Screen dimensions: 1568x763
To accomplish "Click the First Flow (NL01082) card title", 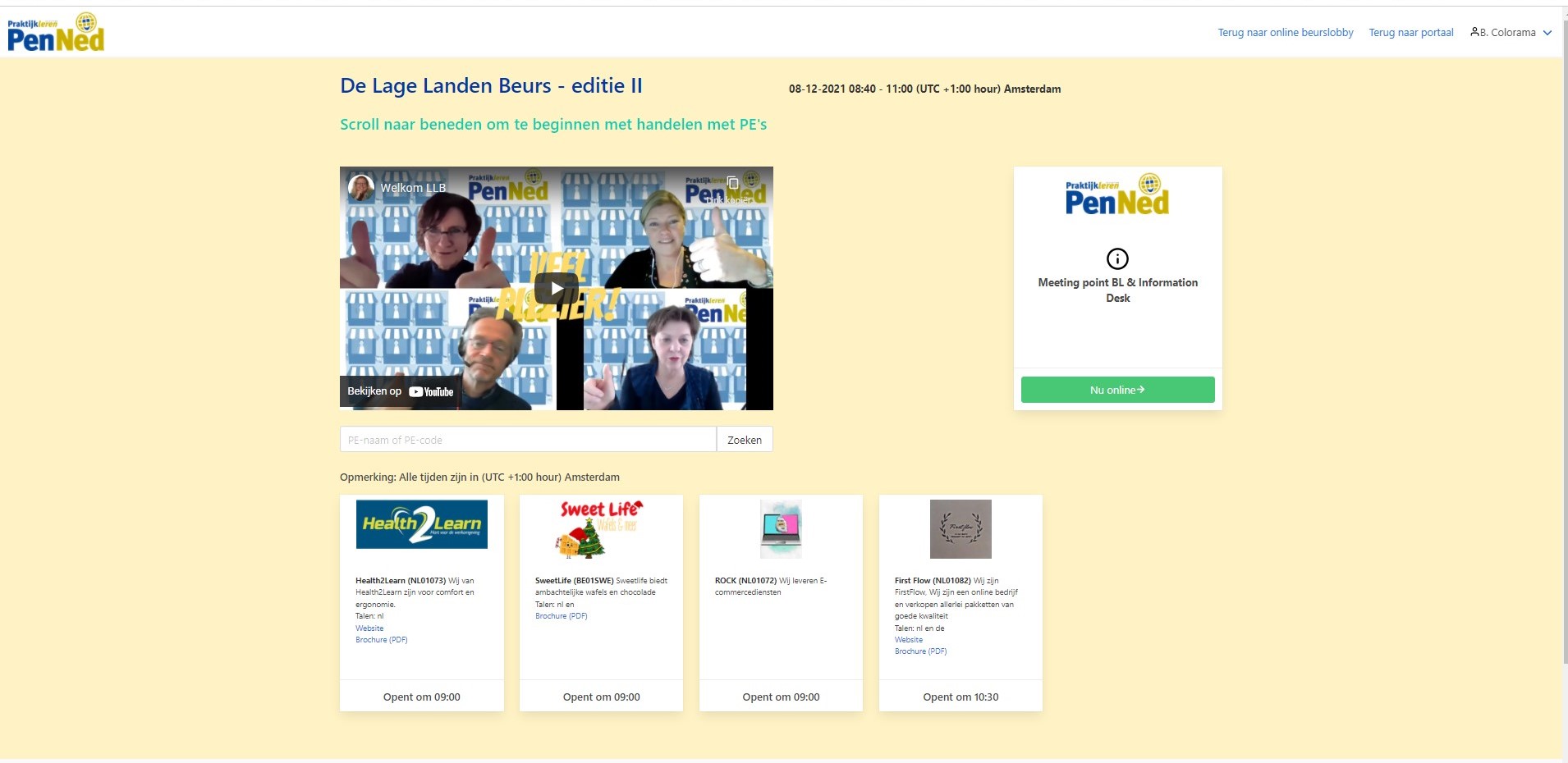I will coord(933,581).
